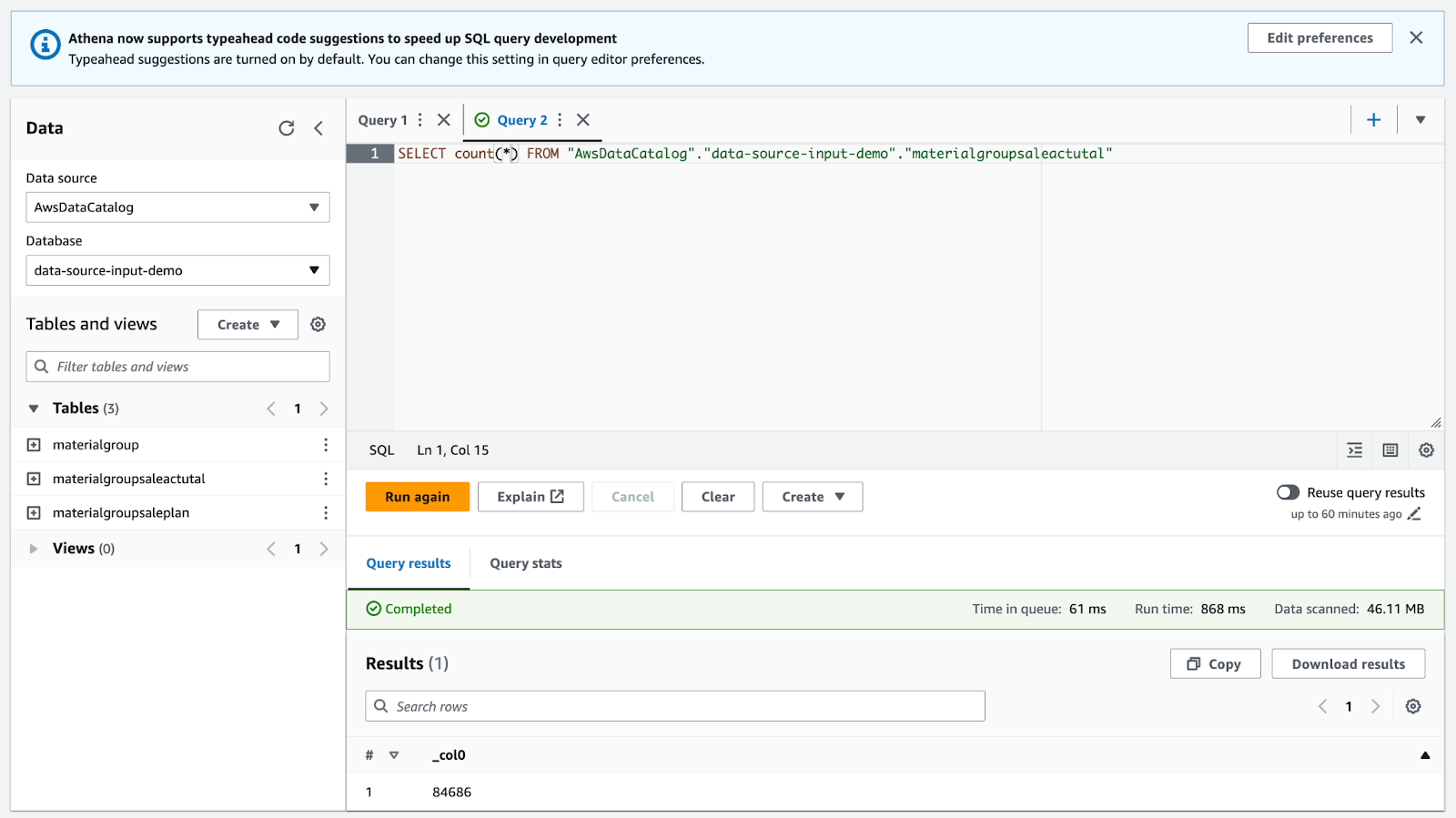The image size is (1456, 818).
Task: Focus the Filter tables and views field
Action: point(177,367)
